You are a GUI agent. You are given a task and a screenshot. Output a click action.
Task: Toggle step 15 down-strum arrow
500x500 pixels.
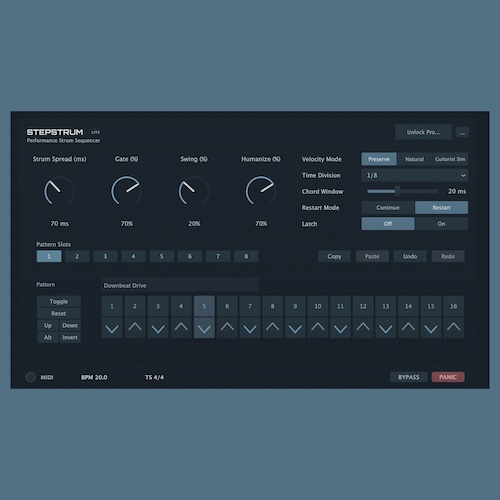click(x=431, y=328)
